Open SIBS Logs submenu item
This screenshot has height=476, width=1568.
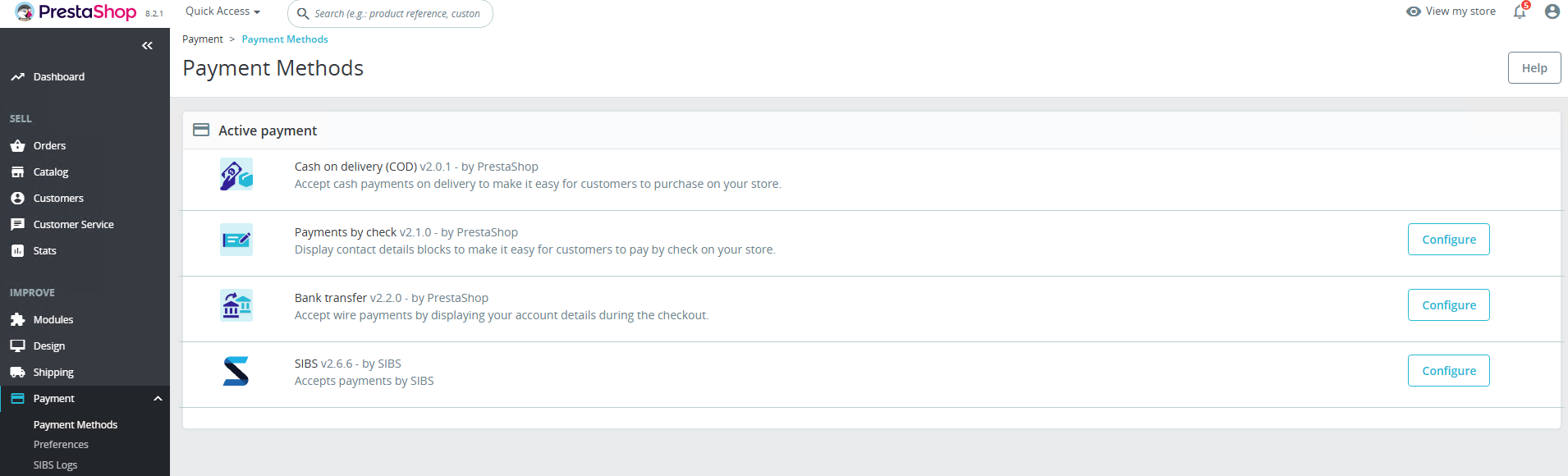point(55,465)
